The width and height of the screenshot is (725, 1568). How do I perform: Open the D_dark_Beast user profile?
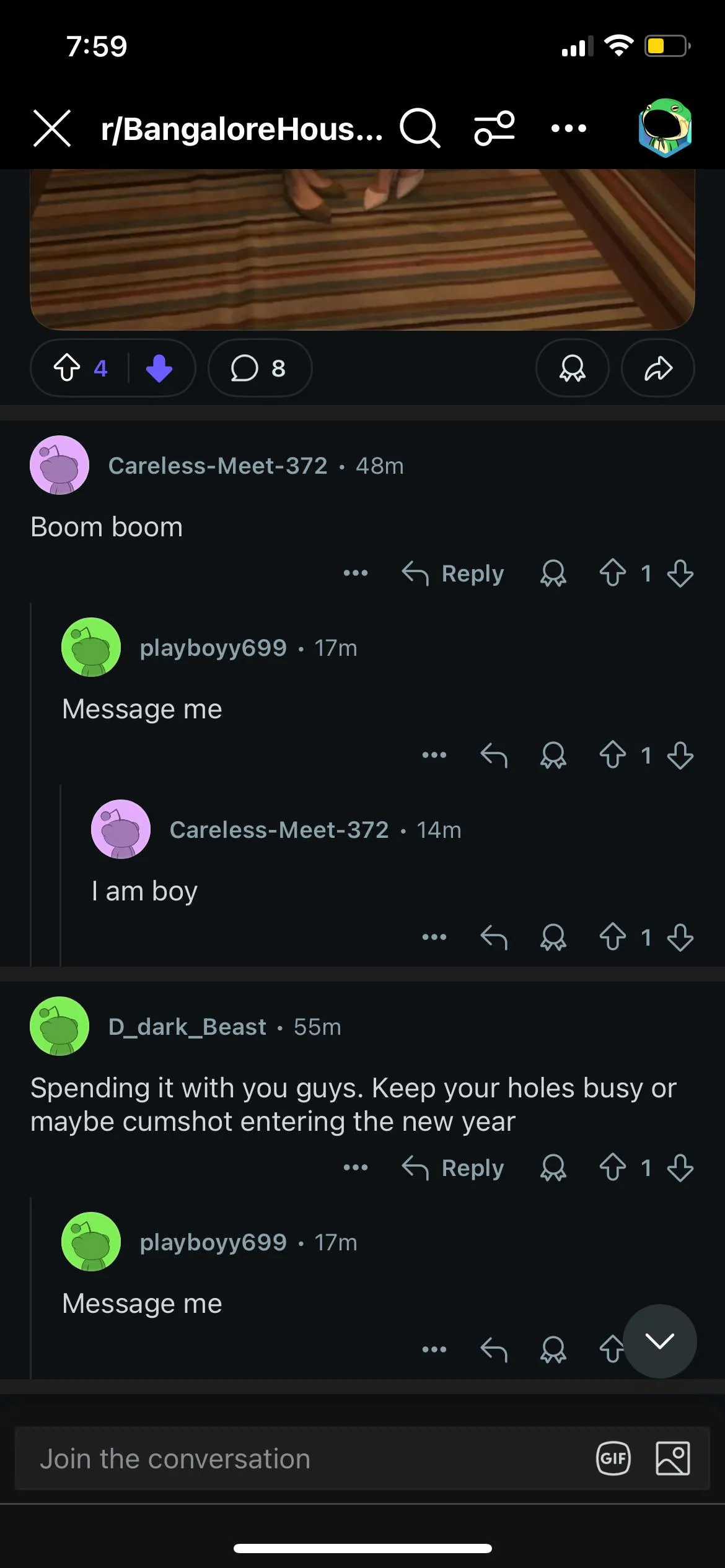187,1027
